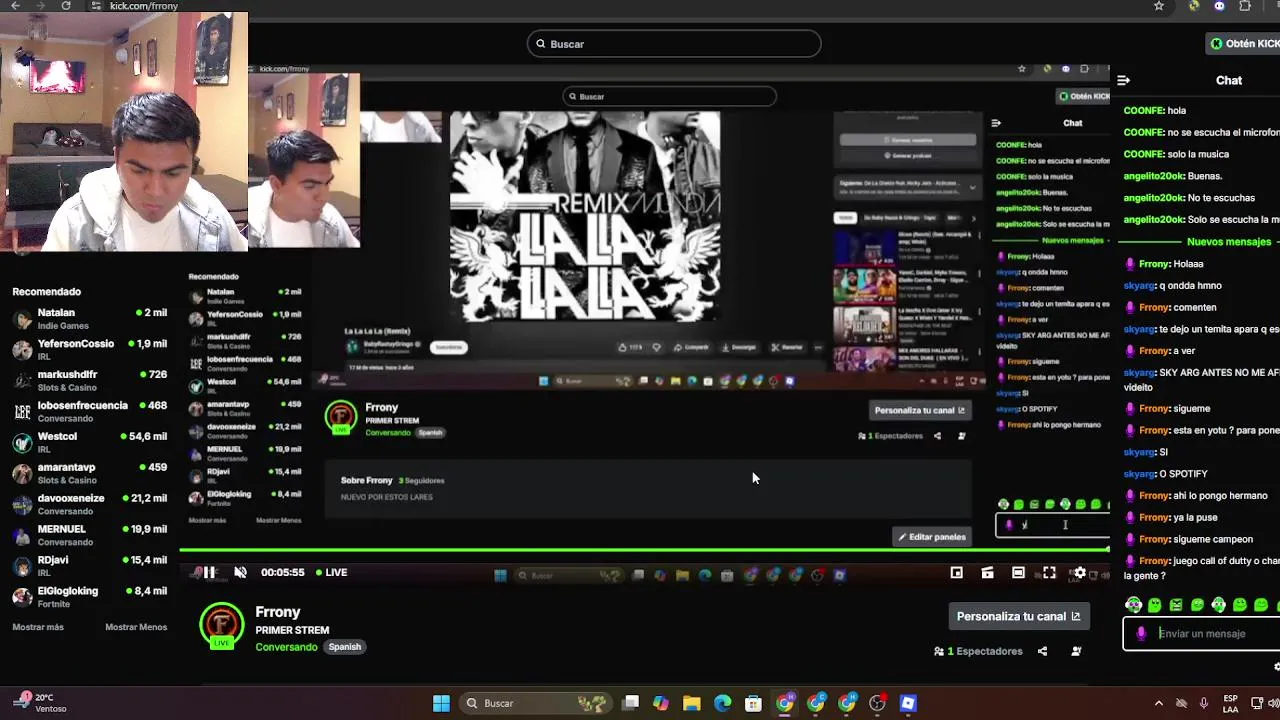Open davooxeneize recommended channel
This screenshot has height=720, width=1280.
90,505
